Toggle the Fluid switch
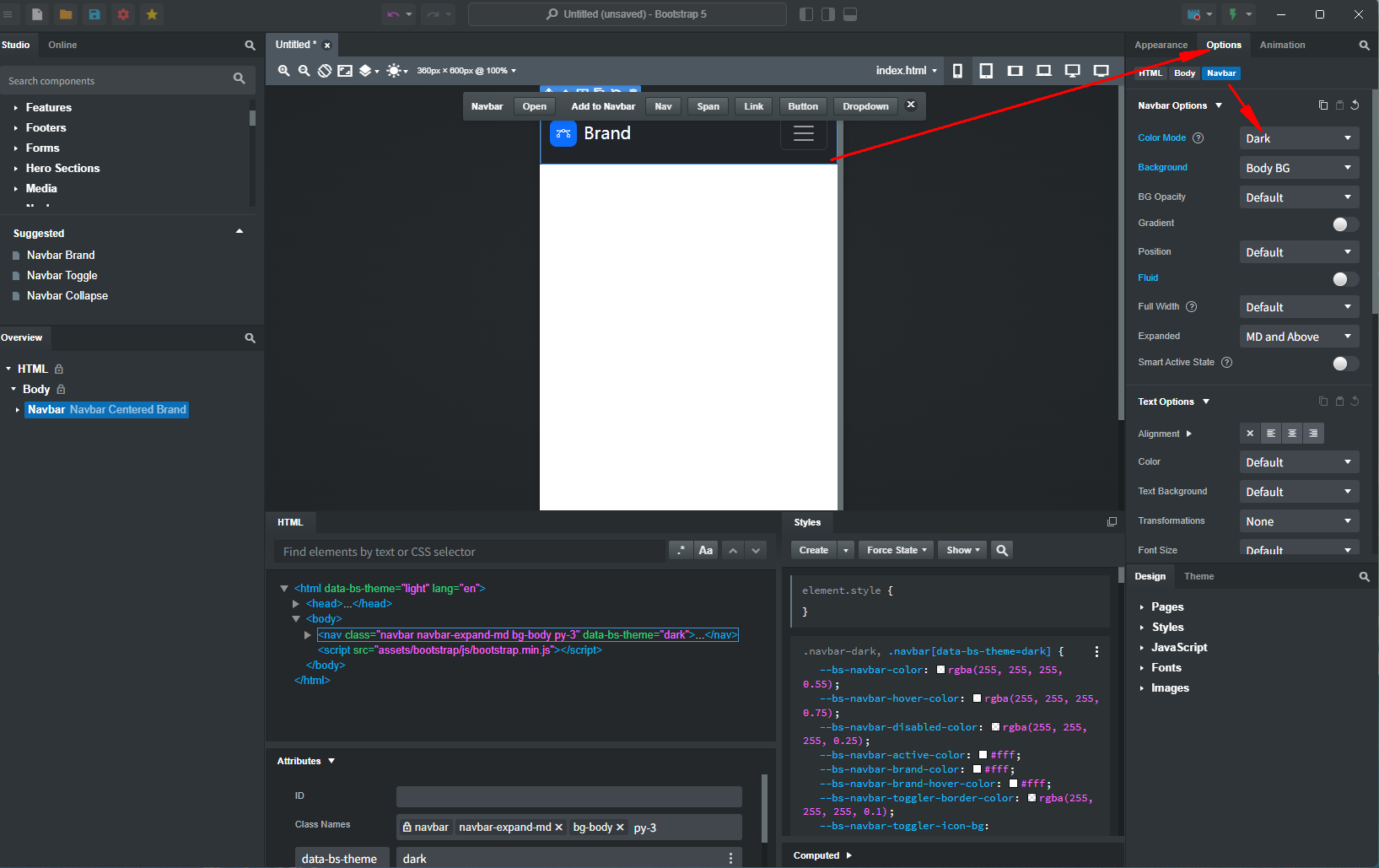Screen dimensions: 1379x868 coord(1345,279)
